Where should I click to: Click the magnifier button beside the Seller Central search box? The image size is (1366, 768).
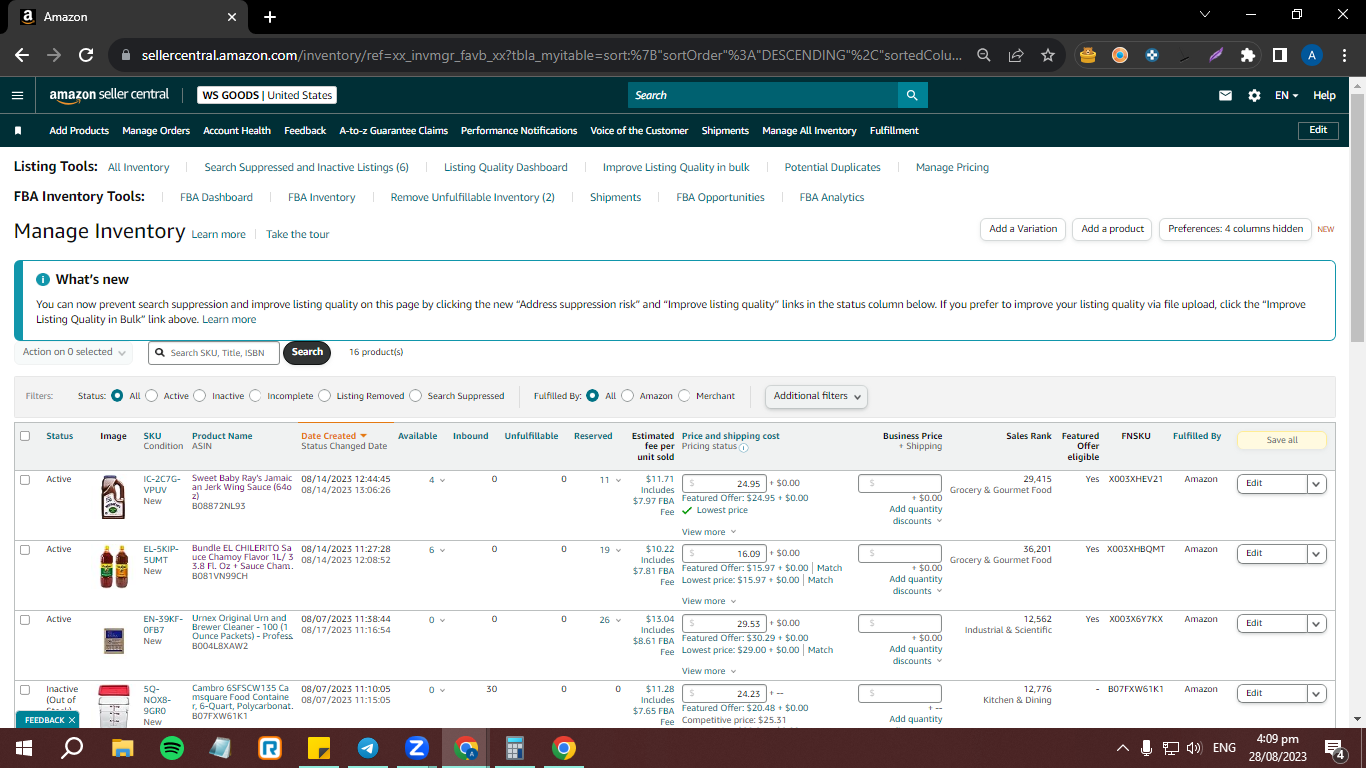pos(912,95)
